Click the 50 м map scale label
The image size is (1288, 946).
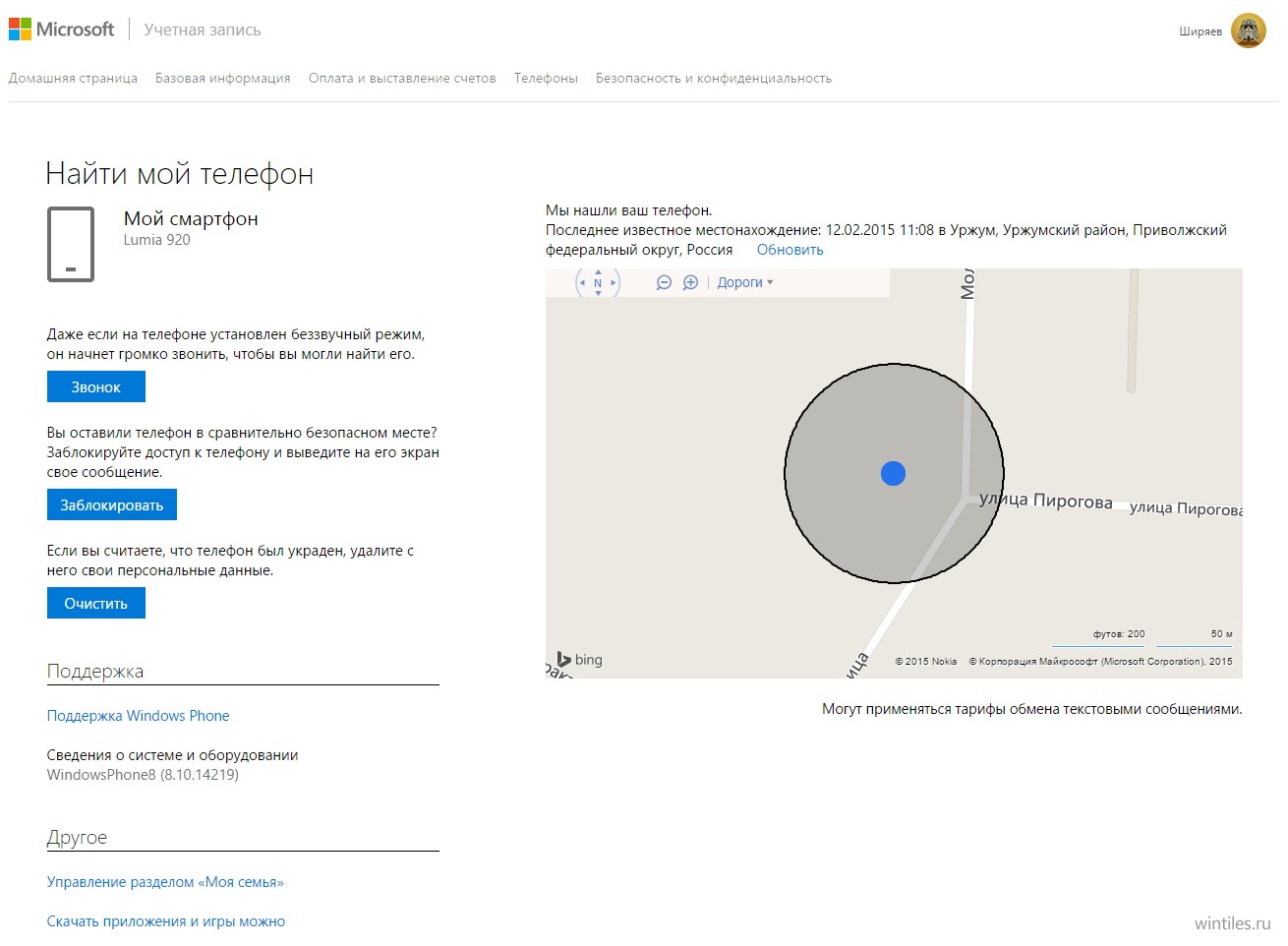pyautogui.click(x=1221, y=634)
